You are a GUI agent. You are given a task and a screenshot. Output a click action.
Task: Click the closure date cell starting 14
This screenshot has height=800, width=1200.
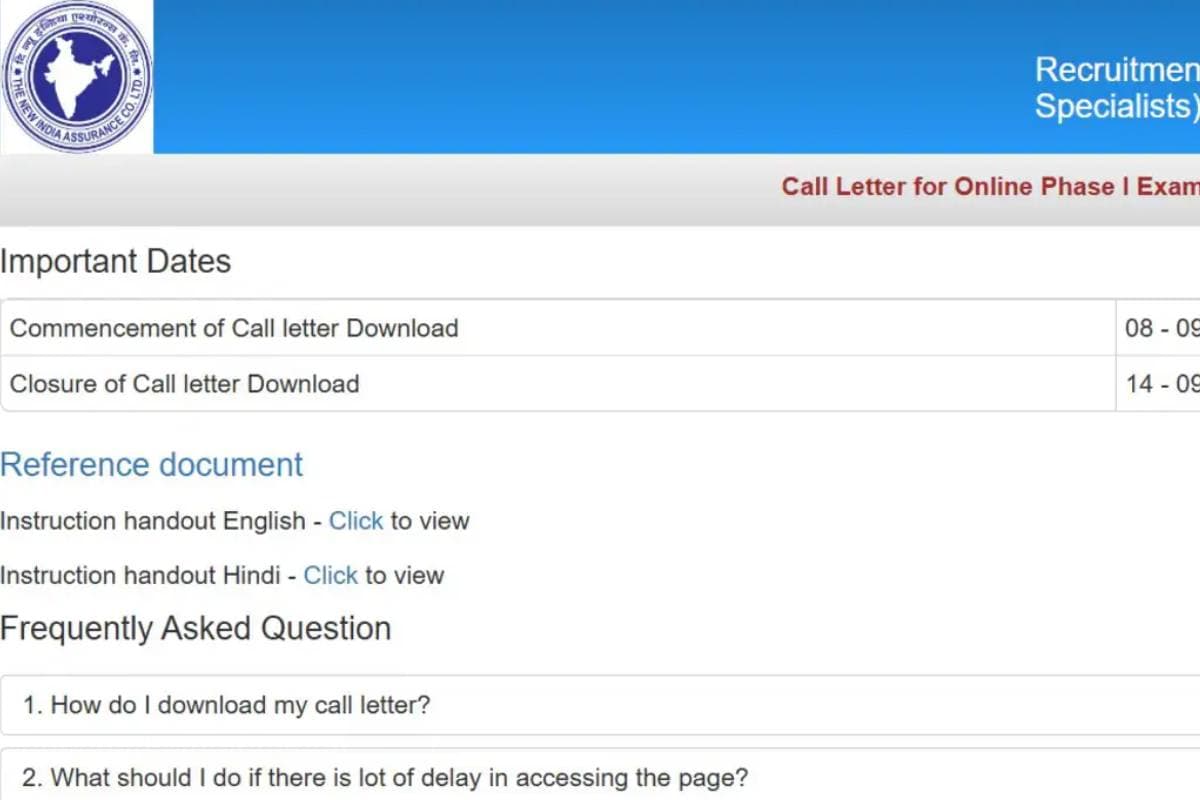[x=1160, y=383]
